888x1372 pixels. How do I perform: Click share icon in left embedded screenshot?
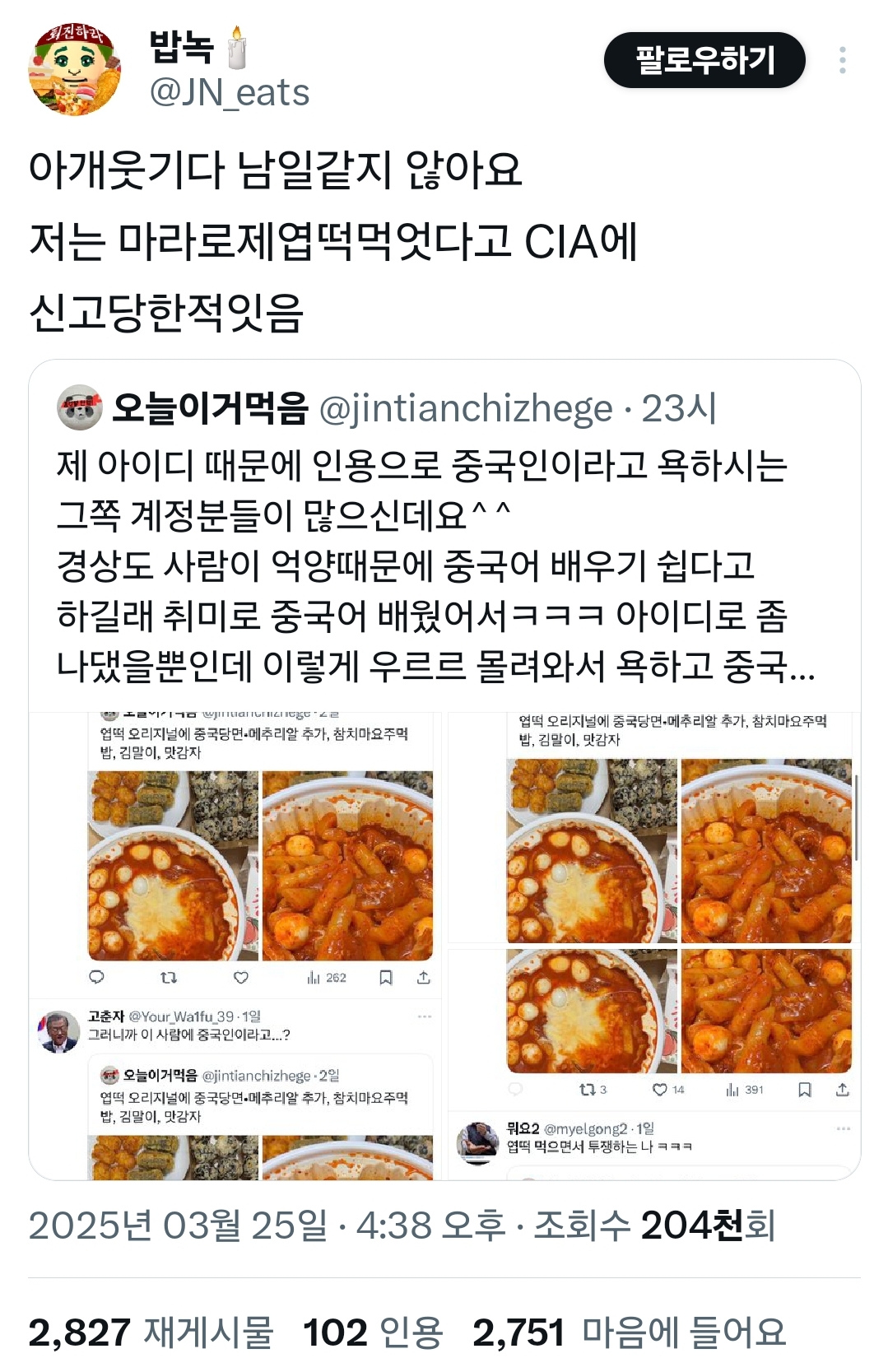[423, 977]
